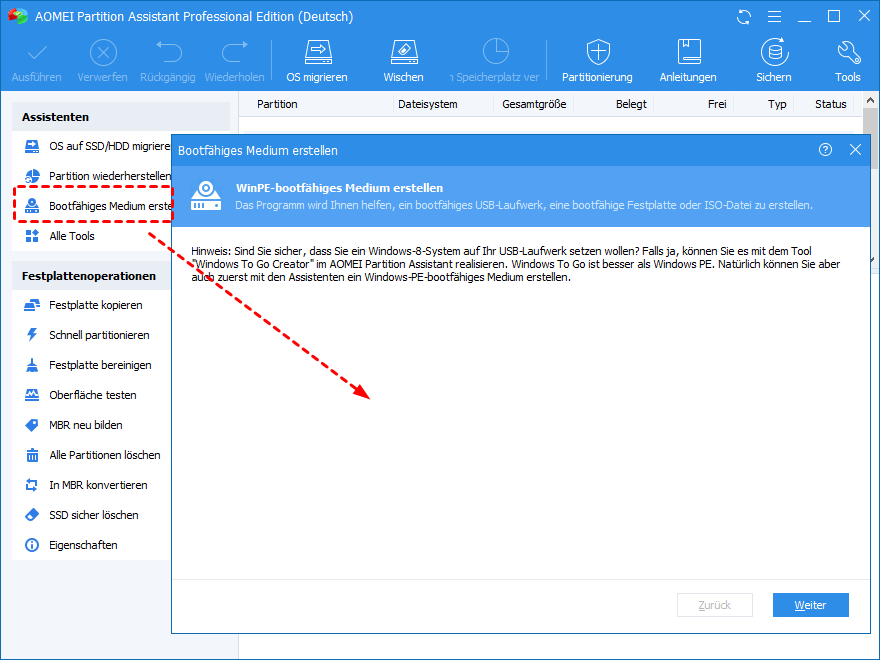The height and width of the screenshot is (660, 880).
Task: Click the Dateisystem column header
Action: (428, 104)
